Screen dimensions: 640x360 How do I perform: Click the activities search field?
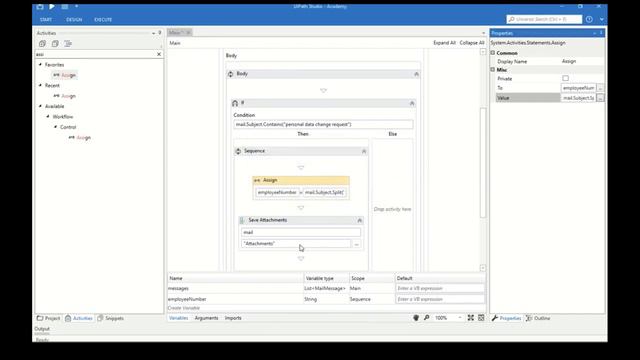(96, 54)
